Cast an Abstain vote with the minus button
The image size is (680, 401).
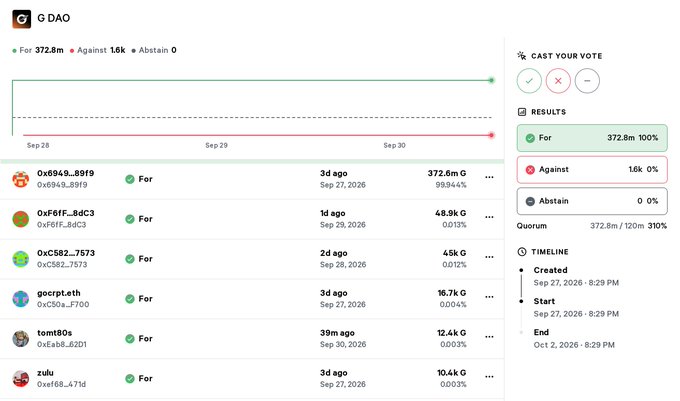[587, 81]
